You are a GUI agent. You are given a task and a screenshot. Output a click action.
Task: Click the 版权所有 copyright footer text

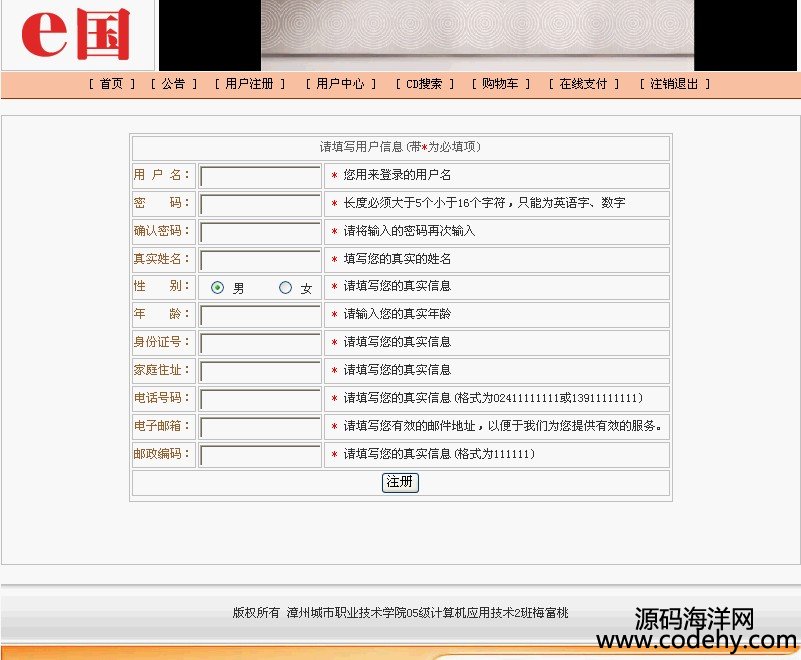pyautogui.click(x=400, y=612)
